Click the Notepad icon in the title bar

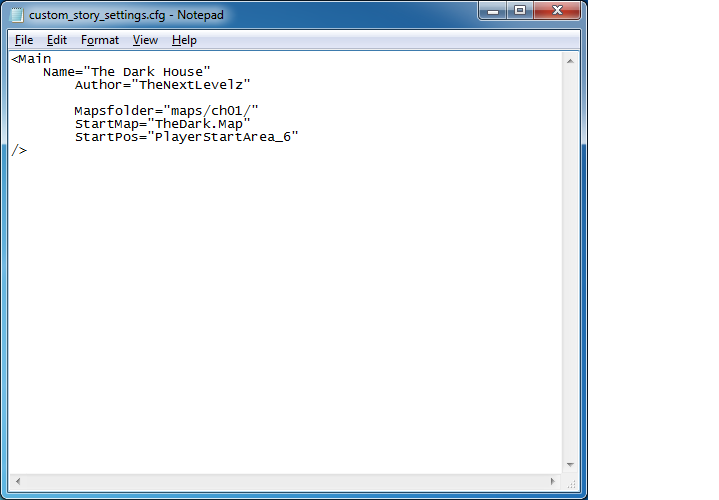coord(16,16)
